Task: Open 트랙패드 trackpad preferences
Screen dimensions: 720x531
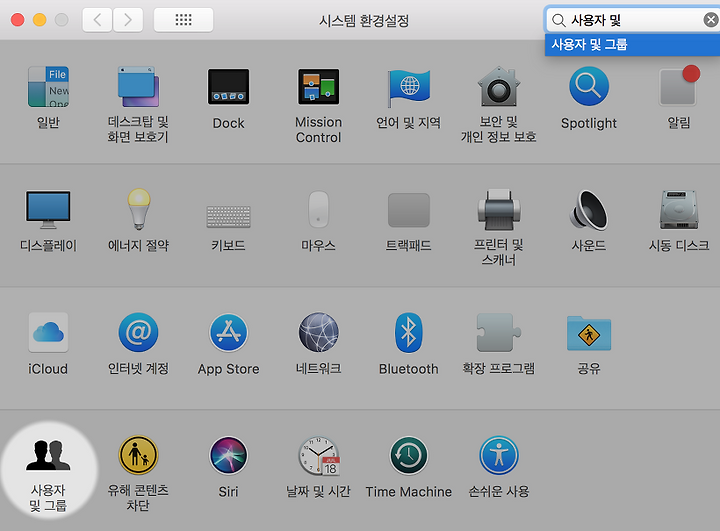Action: 409,210
